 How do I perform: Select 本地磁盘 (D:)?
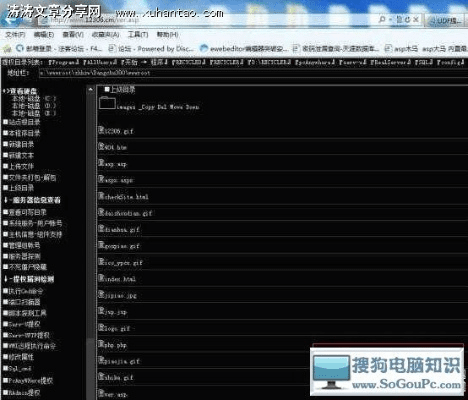click(x=33, y=106)
